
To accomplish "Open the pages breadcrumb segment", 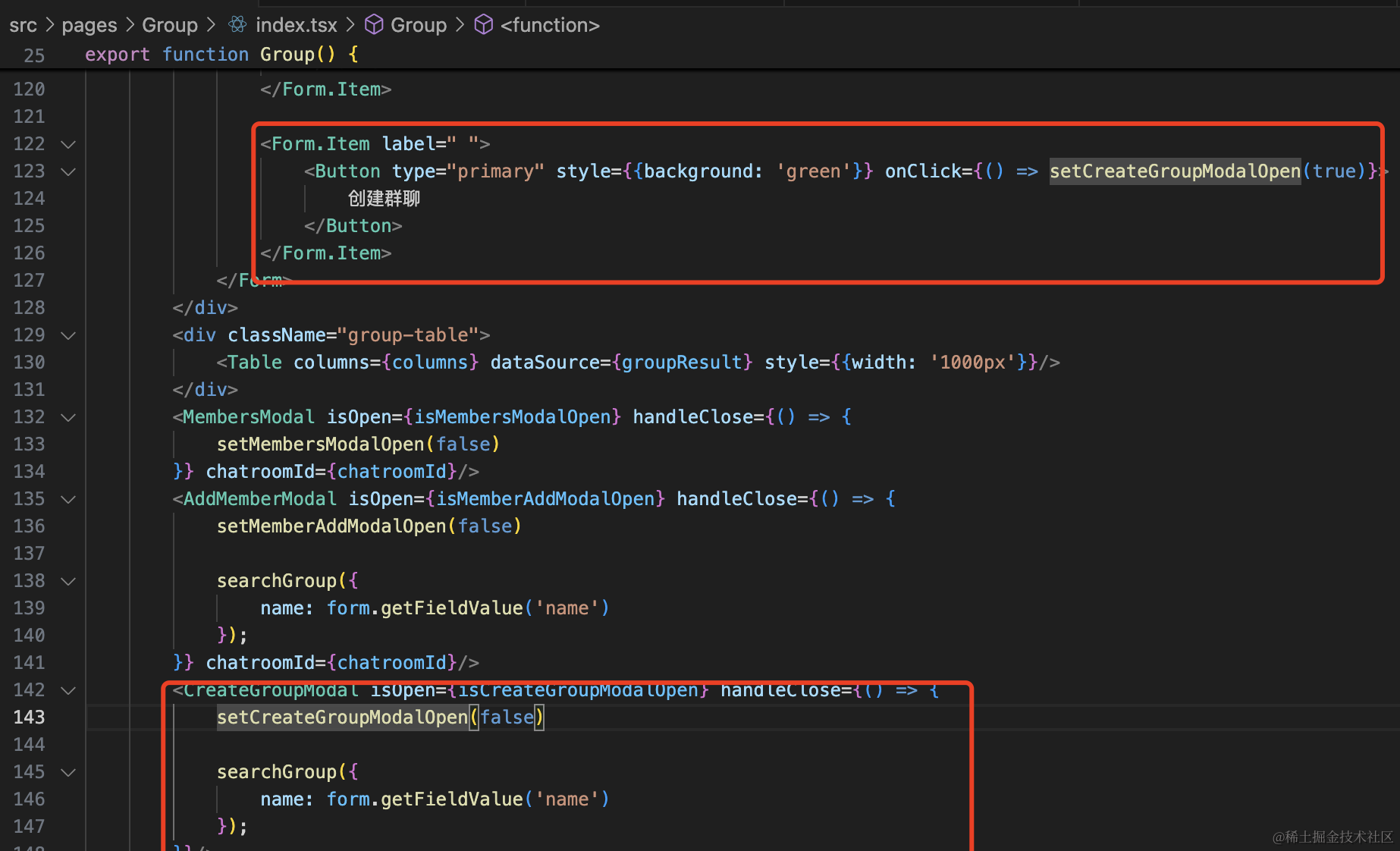I will point(89,25).
